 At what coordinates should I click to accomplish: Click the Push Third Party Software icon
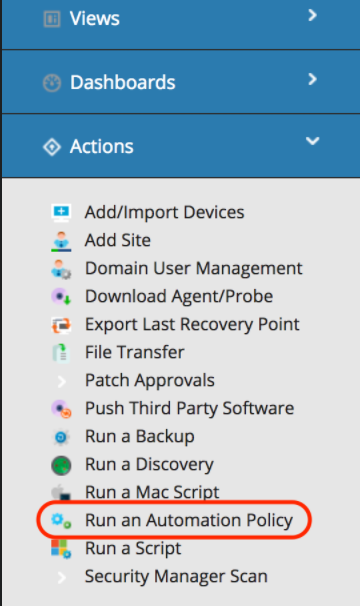click(61, 409)
